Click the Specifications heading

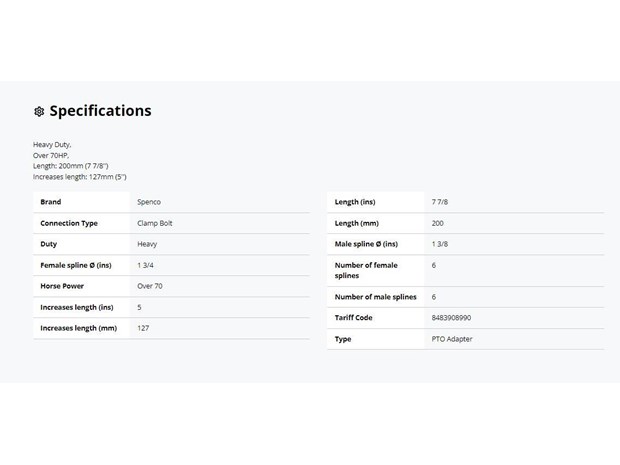coord(100,111)
